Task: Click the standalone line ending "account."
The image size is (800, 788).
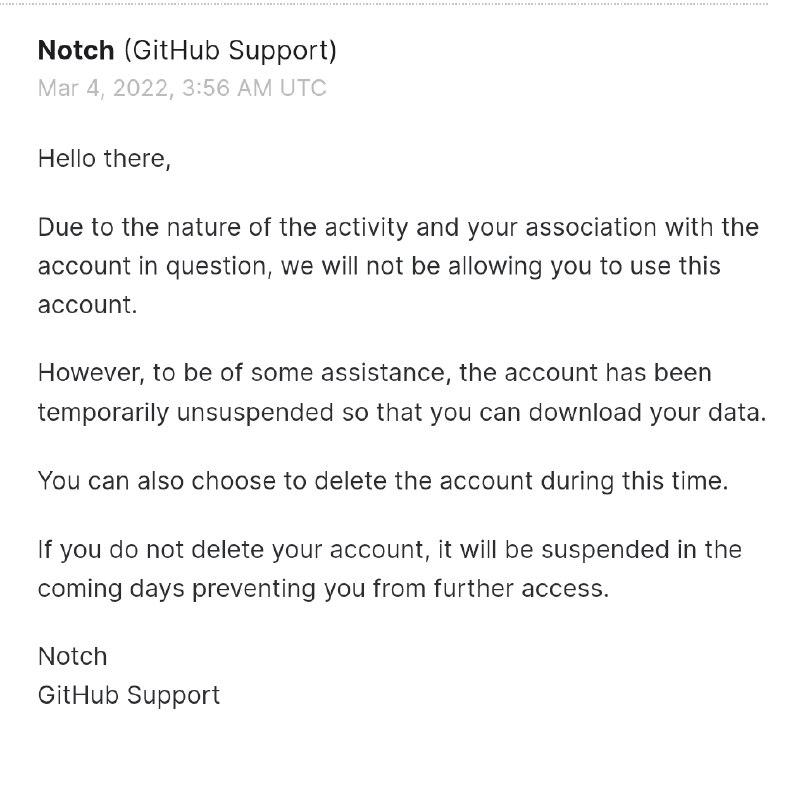Action: click(x=86, y=305)
